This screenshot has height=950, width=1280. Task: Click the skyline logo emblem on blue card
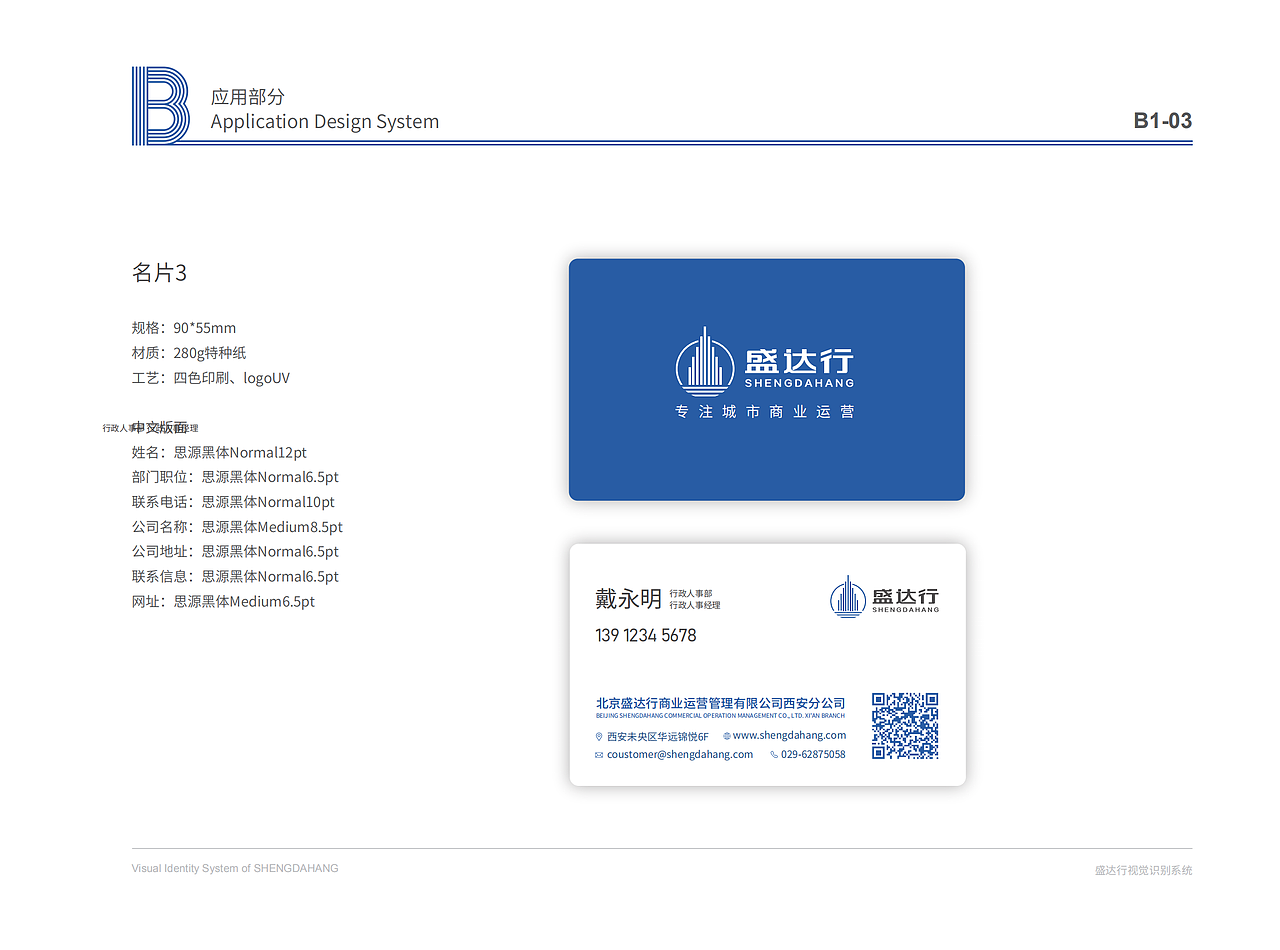(x=705, y=361)
